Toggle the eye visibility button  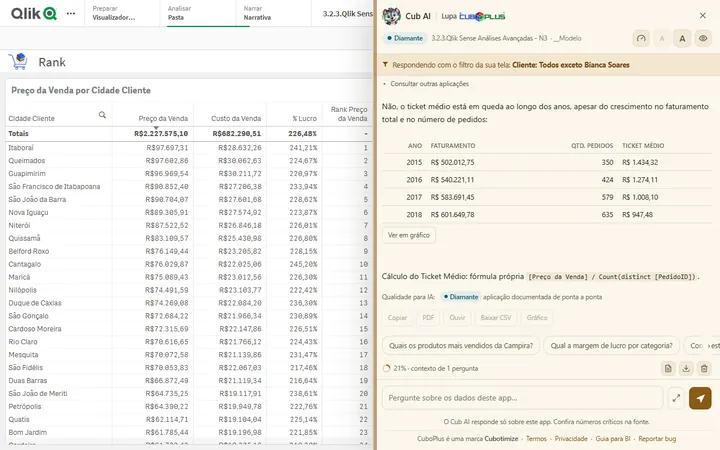coord(703,39)
